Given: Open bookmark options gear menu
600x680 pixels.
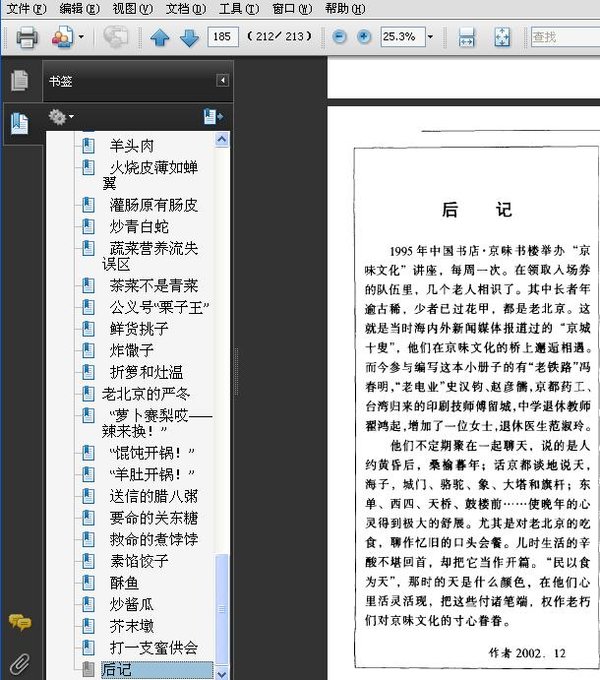Looking at the screenshot, I should tap(61, 117).
